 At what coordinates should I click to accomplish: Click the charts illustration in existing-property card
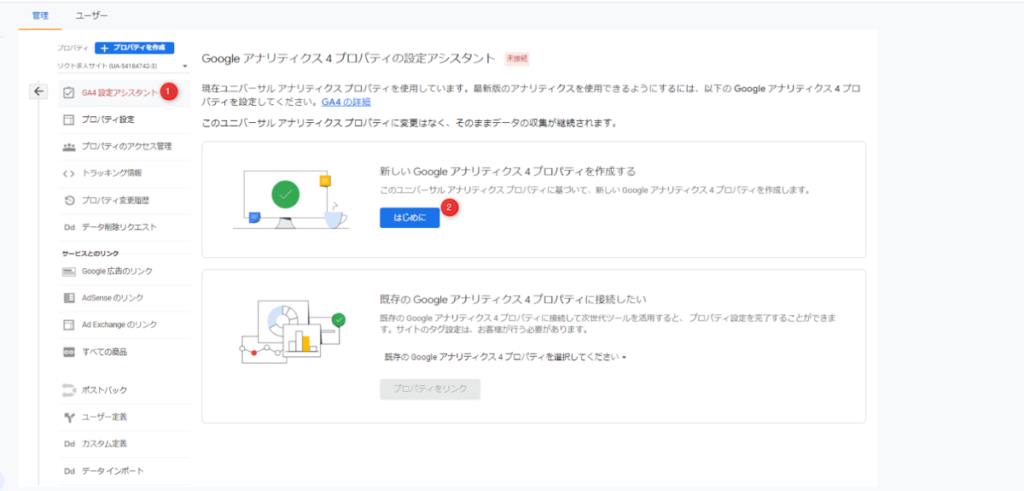(291, 331)
